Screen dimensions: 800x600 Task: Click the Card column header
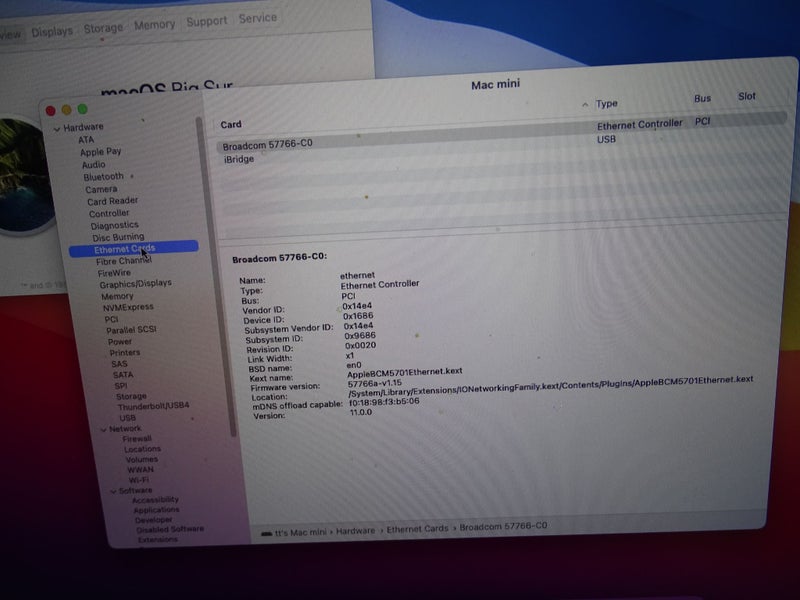click(x=231, y=124)
